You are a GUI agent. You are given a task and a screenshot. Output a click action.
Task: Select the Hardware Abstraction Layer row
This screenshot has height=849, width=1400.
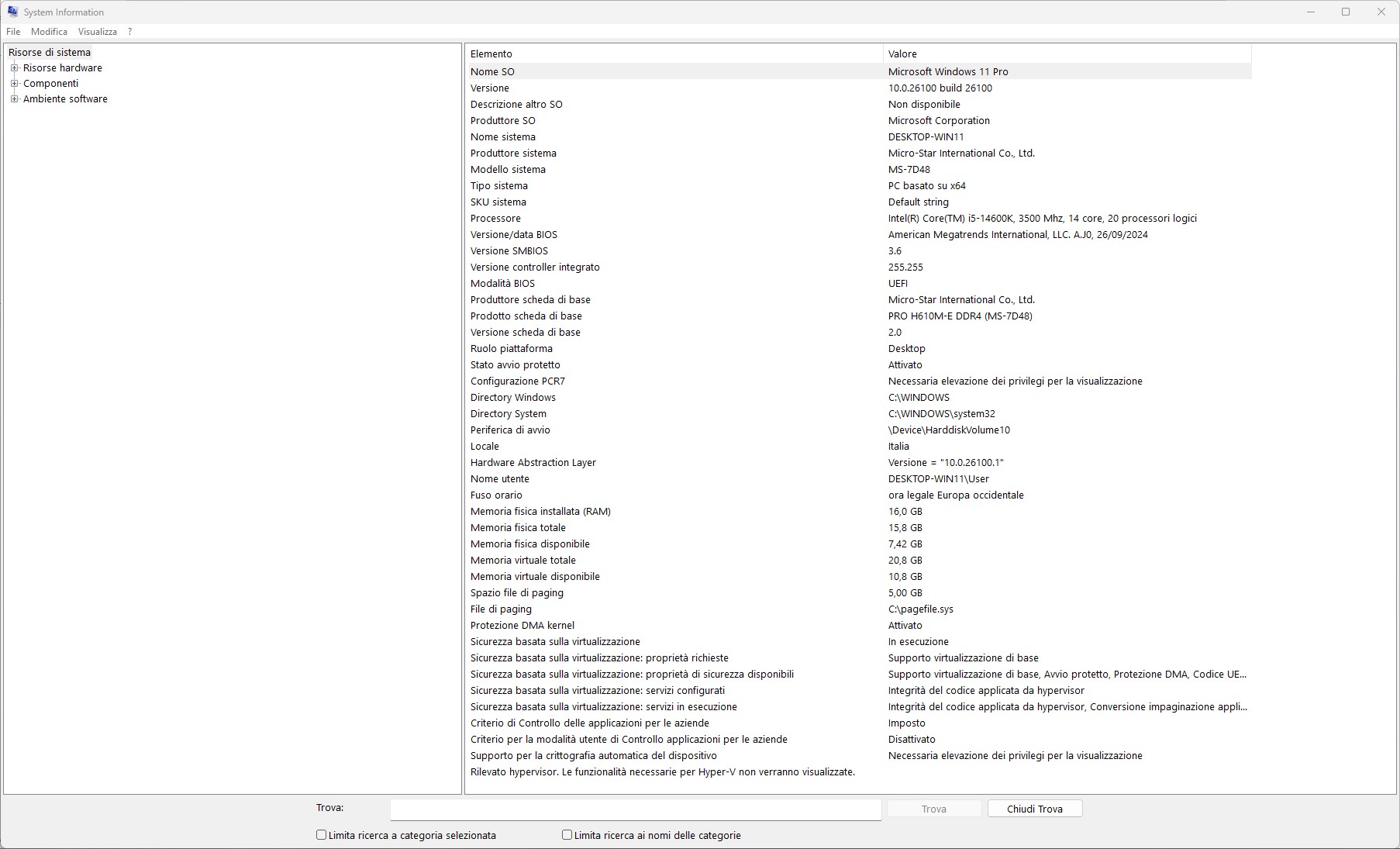click(859, 462)
